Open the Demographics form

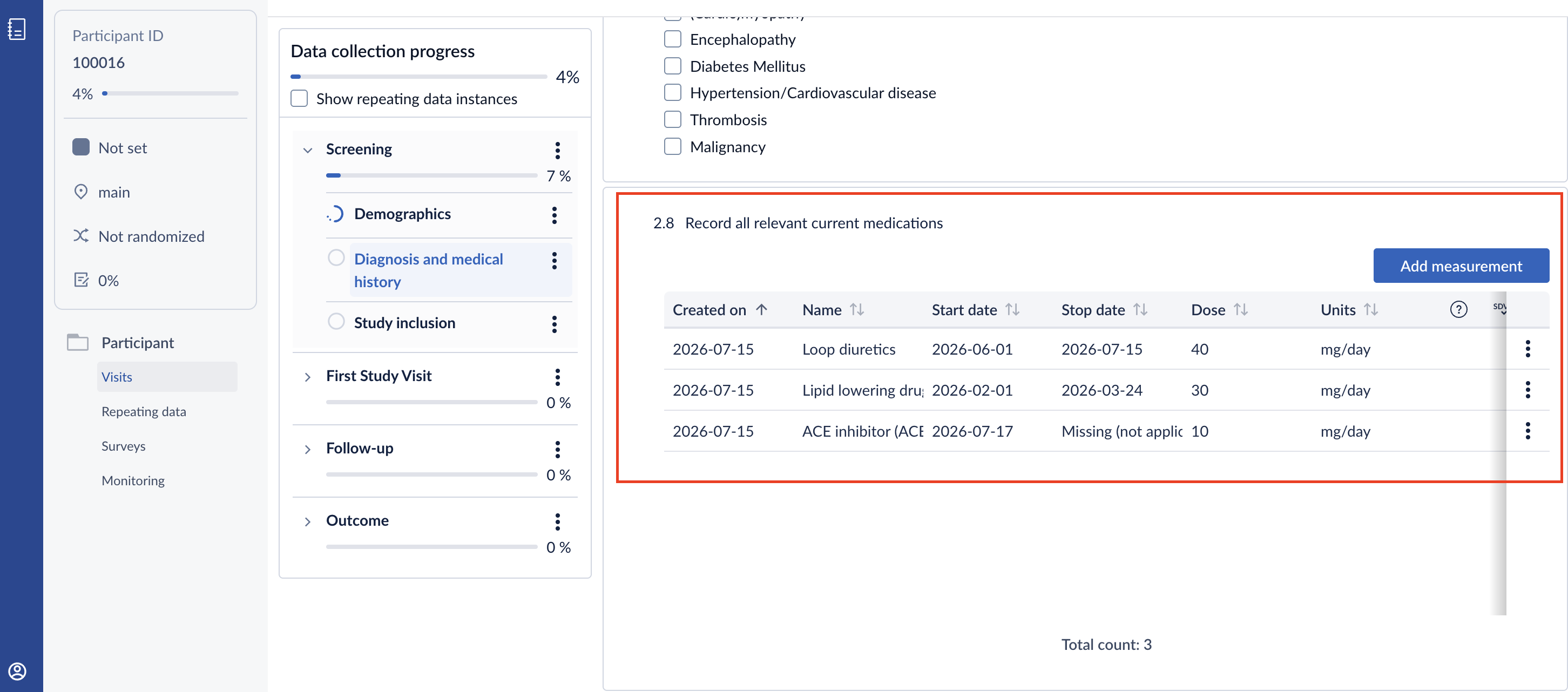click(x=402, y=214)
